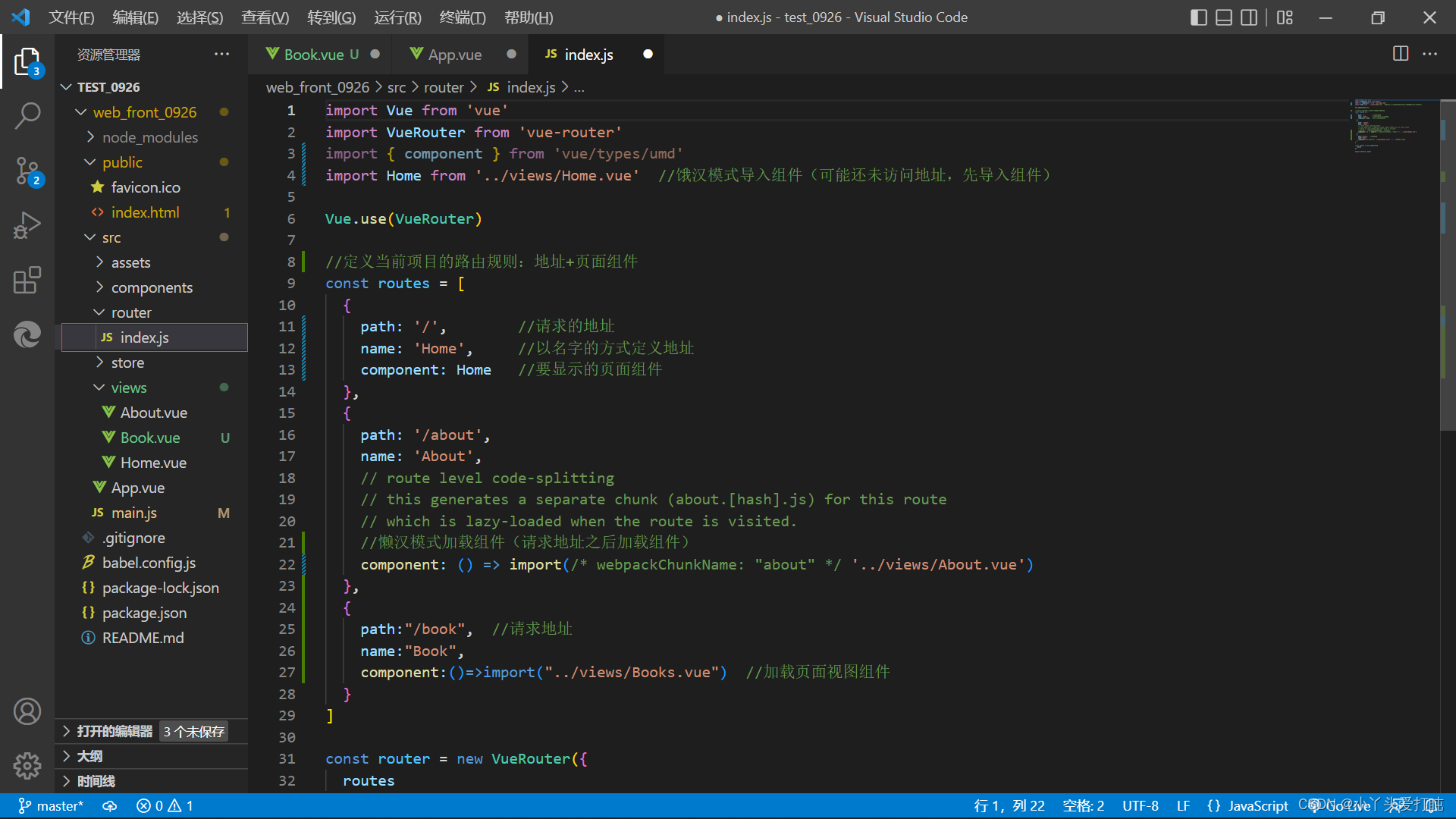Open Accounts menu in activity bar
The width and height of the screenshot is (1456, 819).
(x=27, y=711)
